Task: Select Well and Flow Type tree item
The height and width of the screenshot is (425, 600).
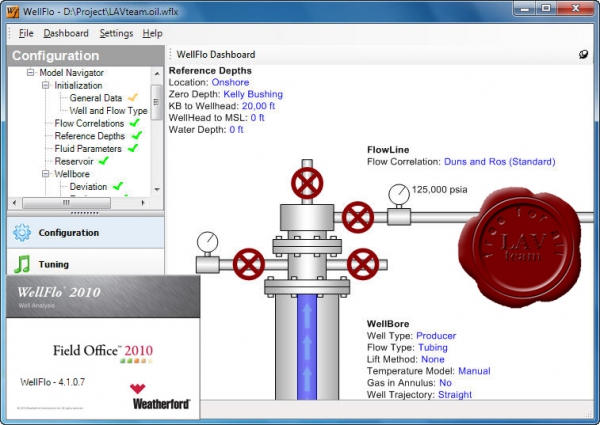Action: [108, 111]
